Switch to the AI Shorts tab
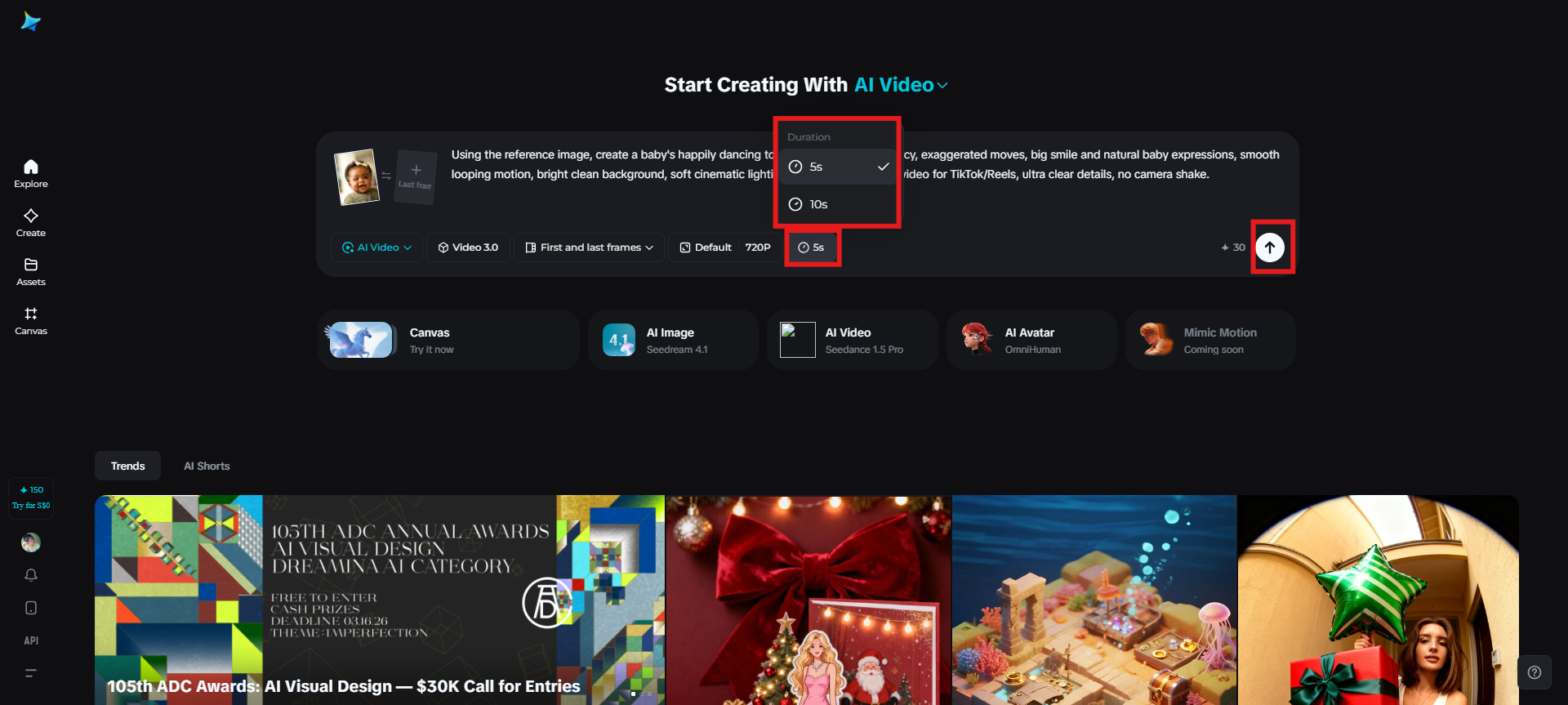 click(207, 466)
